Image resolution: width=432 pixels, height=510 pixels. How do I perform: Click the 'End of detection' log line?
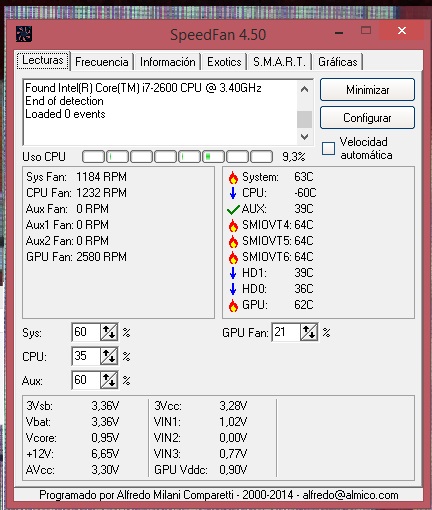coord(64,101)
